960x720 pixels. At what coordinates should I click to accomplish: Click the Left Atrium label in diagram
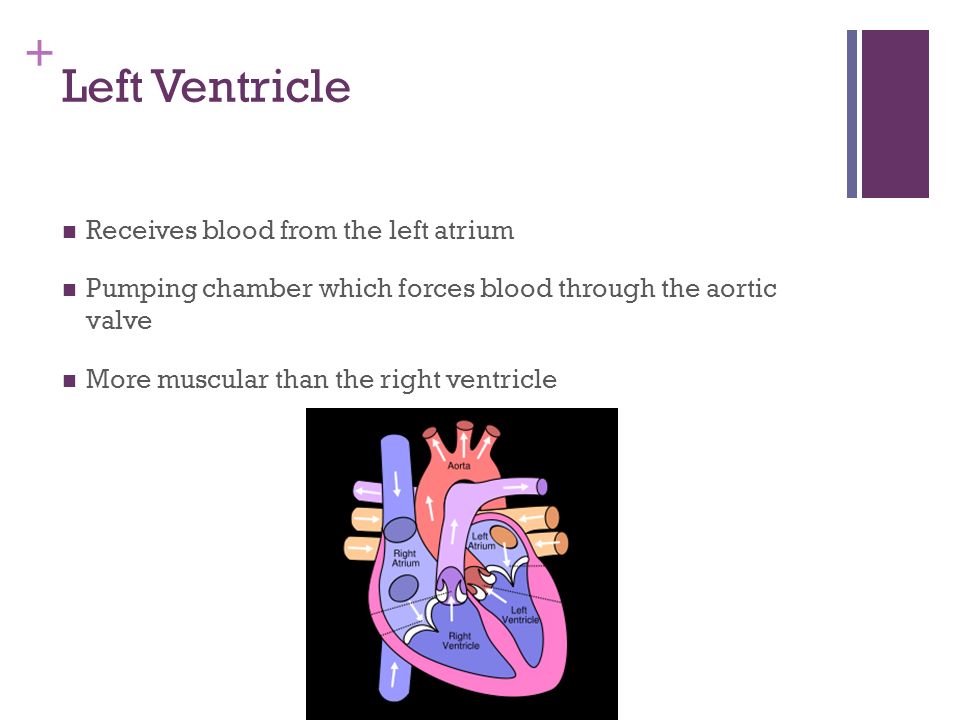(x=481, y=541)
